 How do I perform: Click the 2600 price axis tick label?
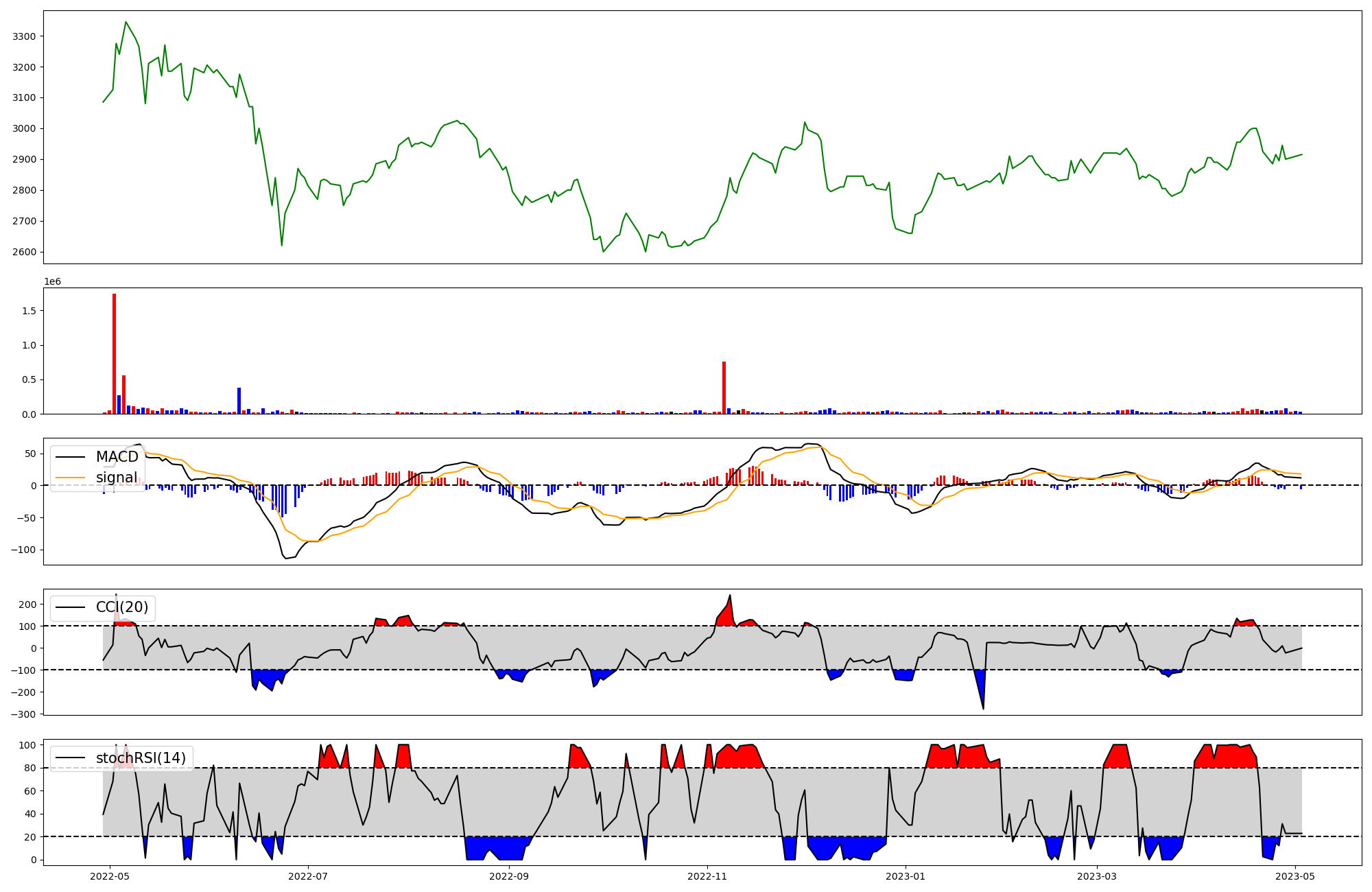click(x=25, y=252)
